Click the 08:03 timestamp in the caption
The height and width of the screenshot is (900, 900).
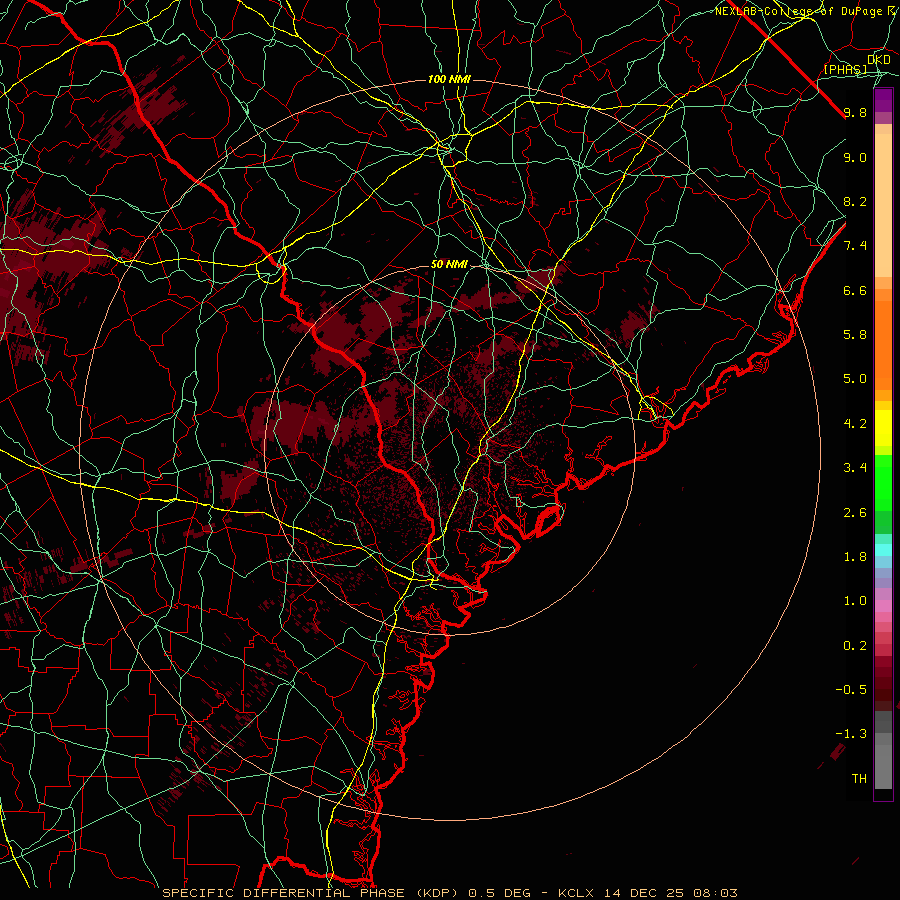click(x=715, y=893)
